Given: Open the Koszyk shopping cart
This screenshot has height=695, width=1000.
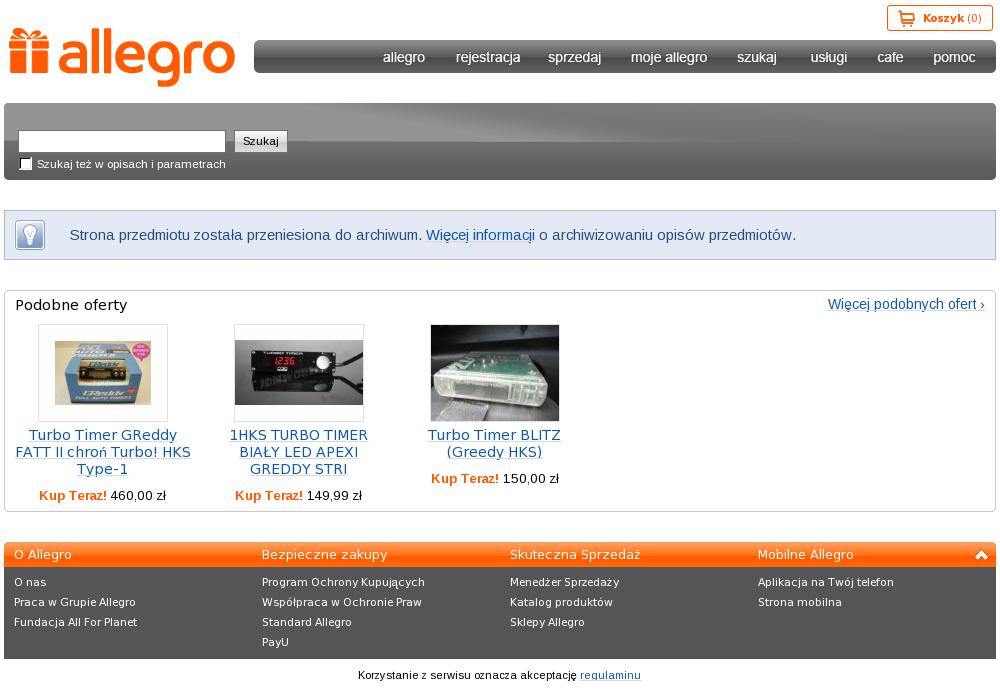Looking at the screenshot, I should tap(939, 18).
